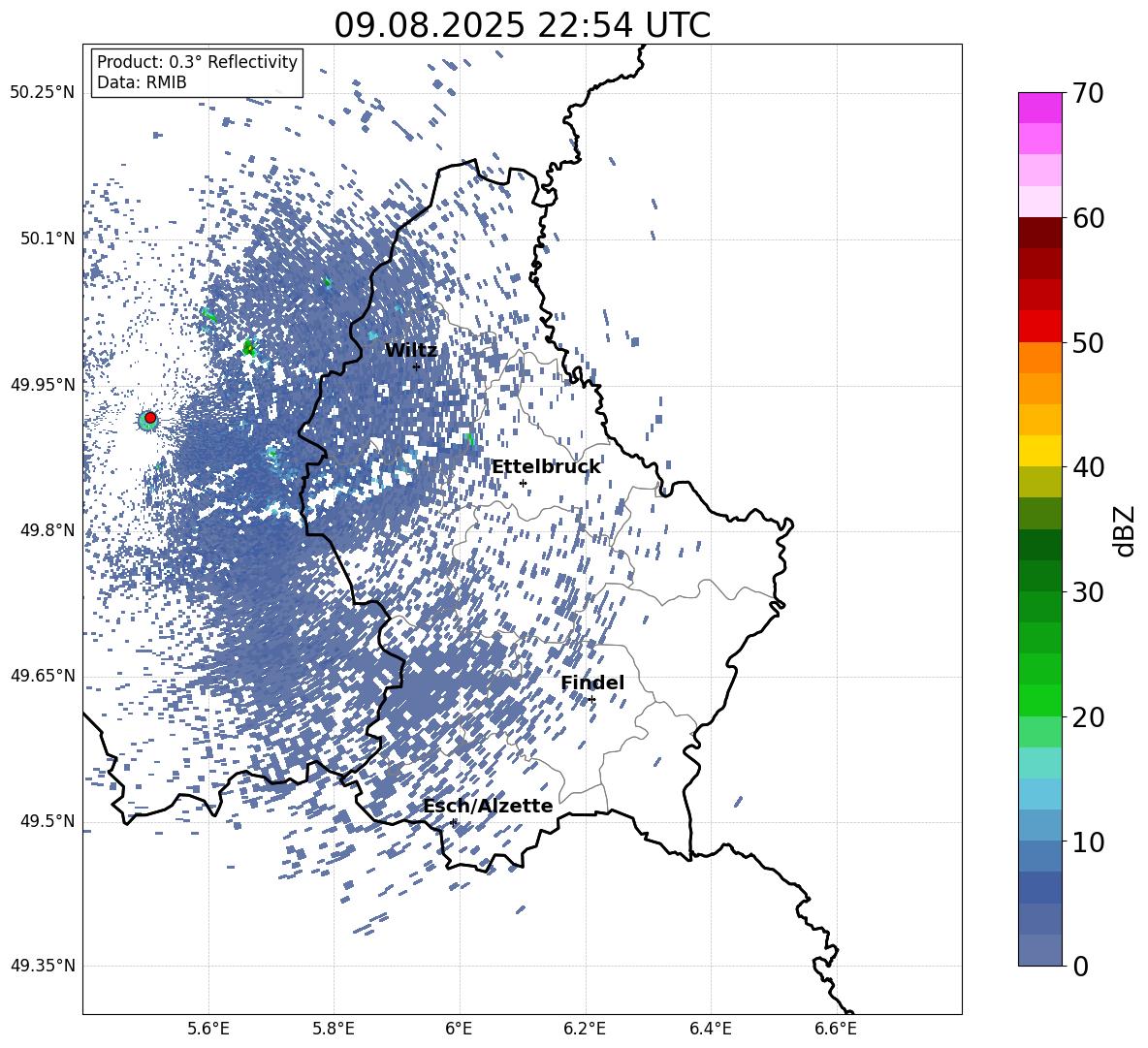Click the longitude label 5.8°E

pos(334,1029)
